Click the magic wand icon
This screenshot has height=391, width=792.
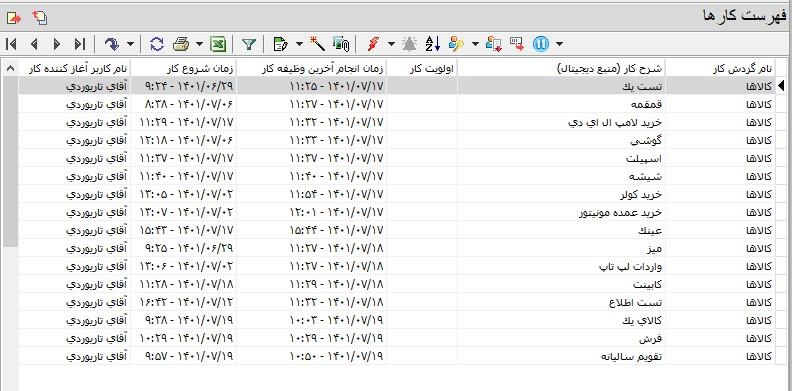tap(317, 43)
